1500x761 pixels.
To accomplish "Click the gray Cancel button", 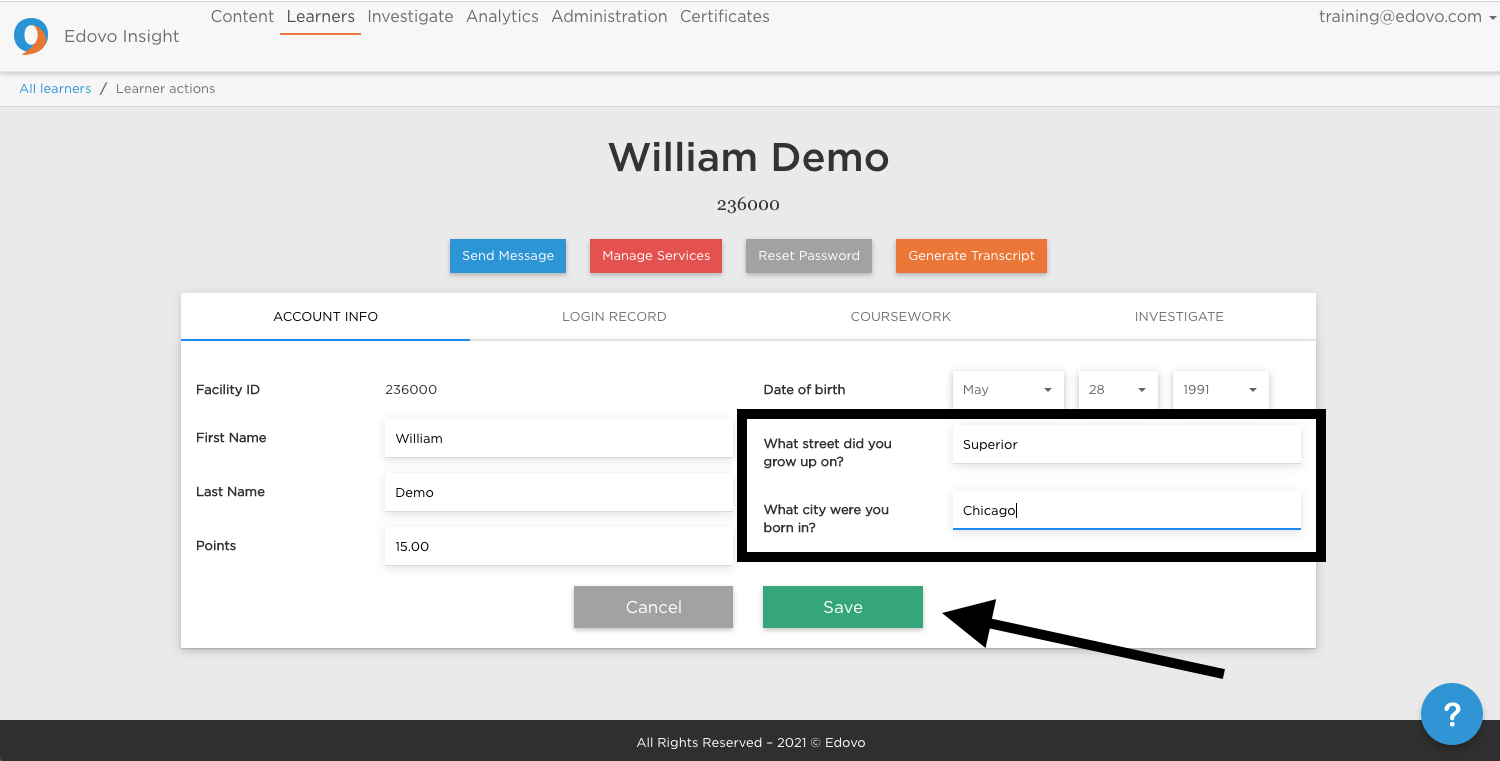I will tap(653, 607).
